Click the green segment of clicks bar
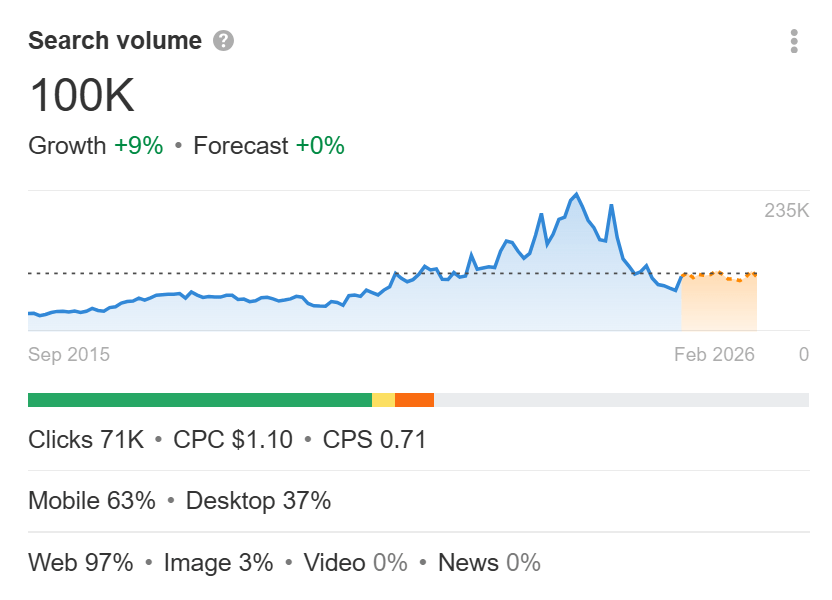Viewport: 832px width, 600px height. [200, 400]
